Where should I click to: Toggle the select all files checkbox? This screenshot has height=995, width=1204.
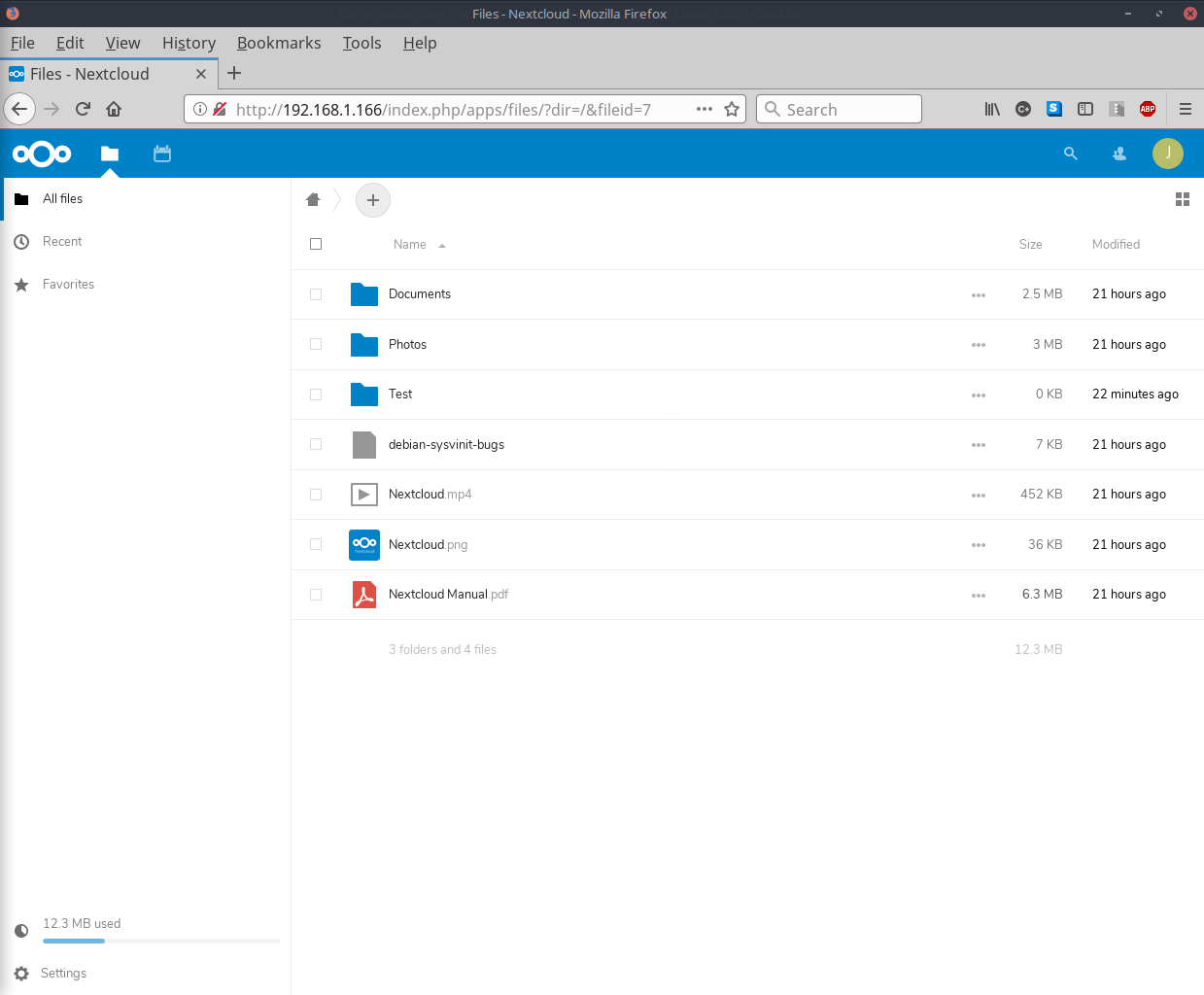[316, 244]
